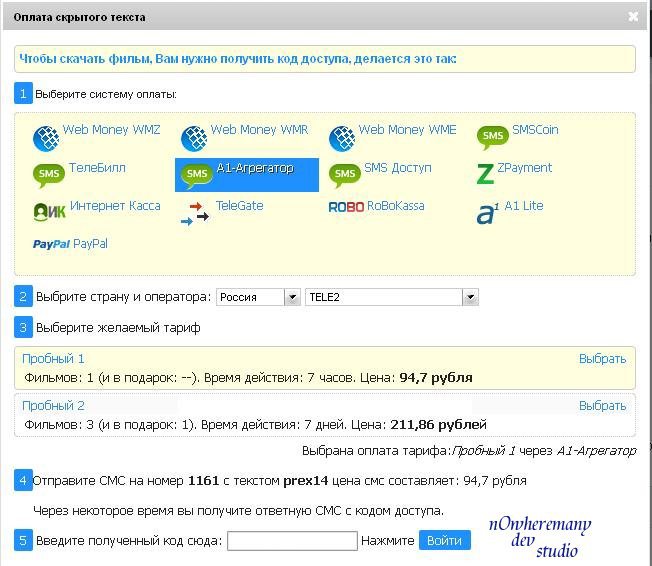Screen dimensions: 652x566
Task: Click text Выберите систему оплаты
Action: (106, 94)
